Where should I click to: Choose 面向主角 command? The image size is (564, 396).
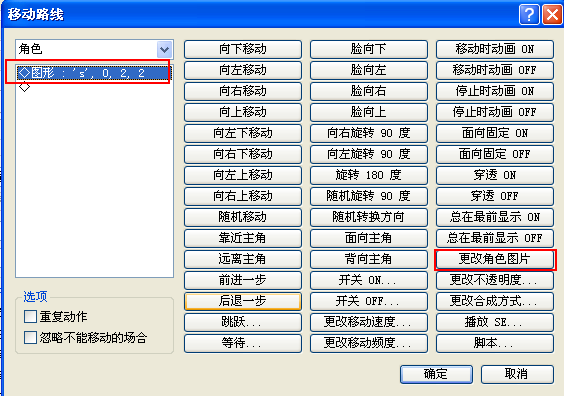click(x=369, y=238)
